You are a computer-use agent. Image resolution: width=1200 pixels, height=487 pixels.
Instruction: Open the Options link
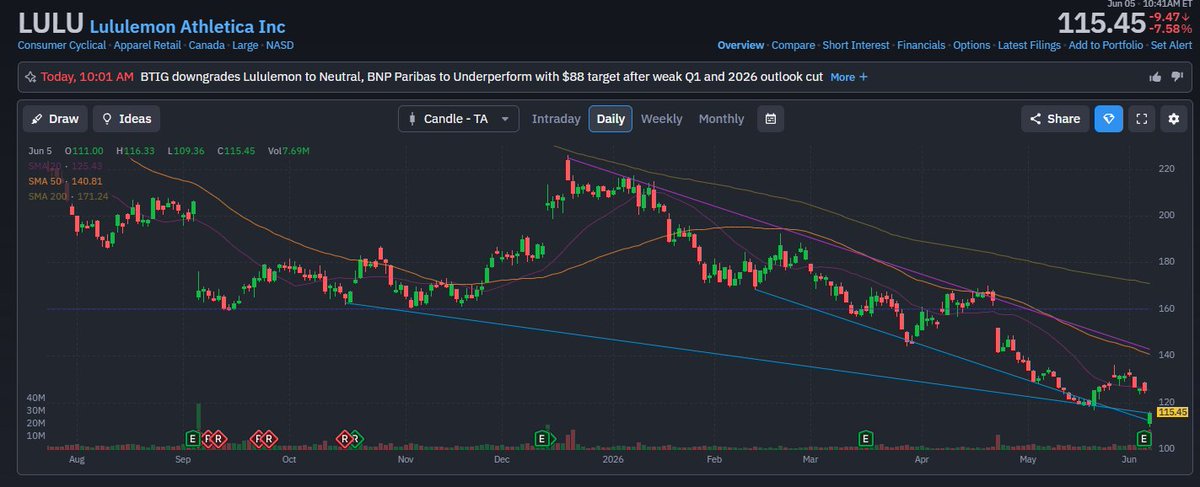coord(971,46)
